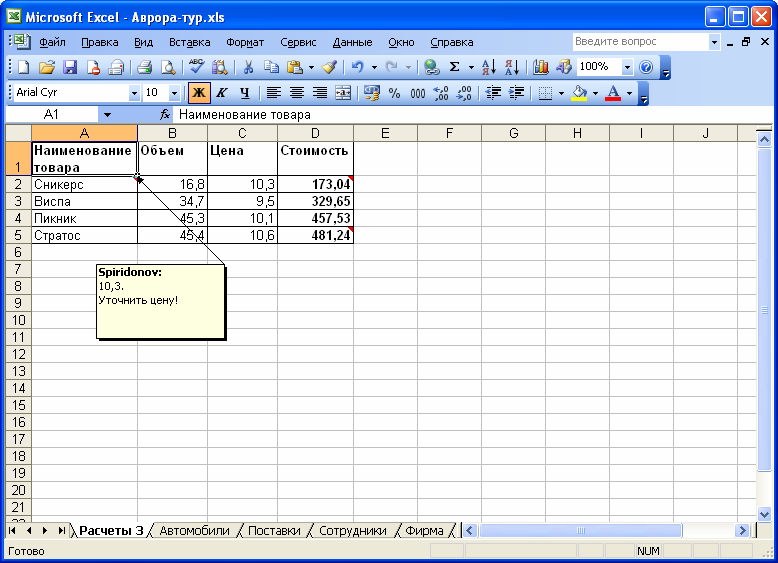The image size is (778, 563).
Task: Paste with the clipboard icon
Action: click(x=295, y=67)
